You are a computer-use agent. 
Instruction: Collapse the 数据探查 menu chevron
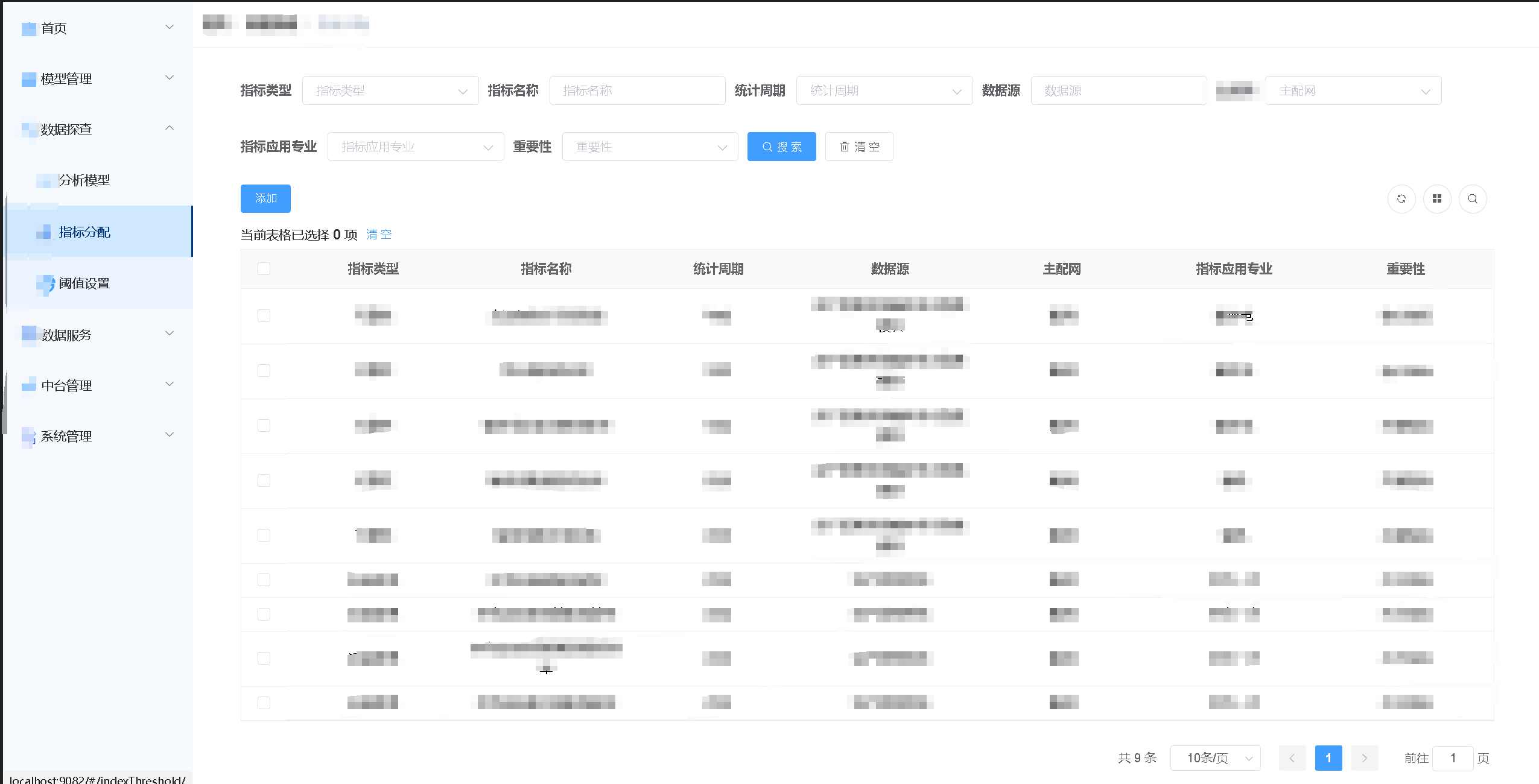tap(170, 128)
